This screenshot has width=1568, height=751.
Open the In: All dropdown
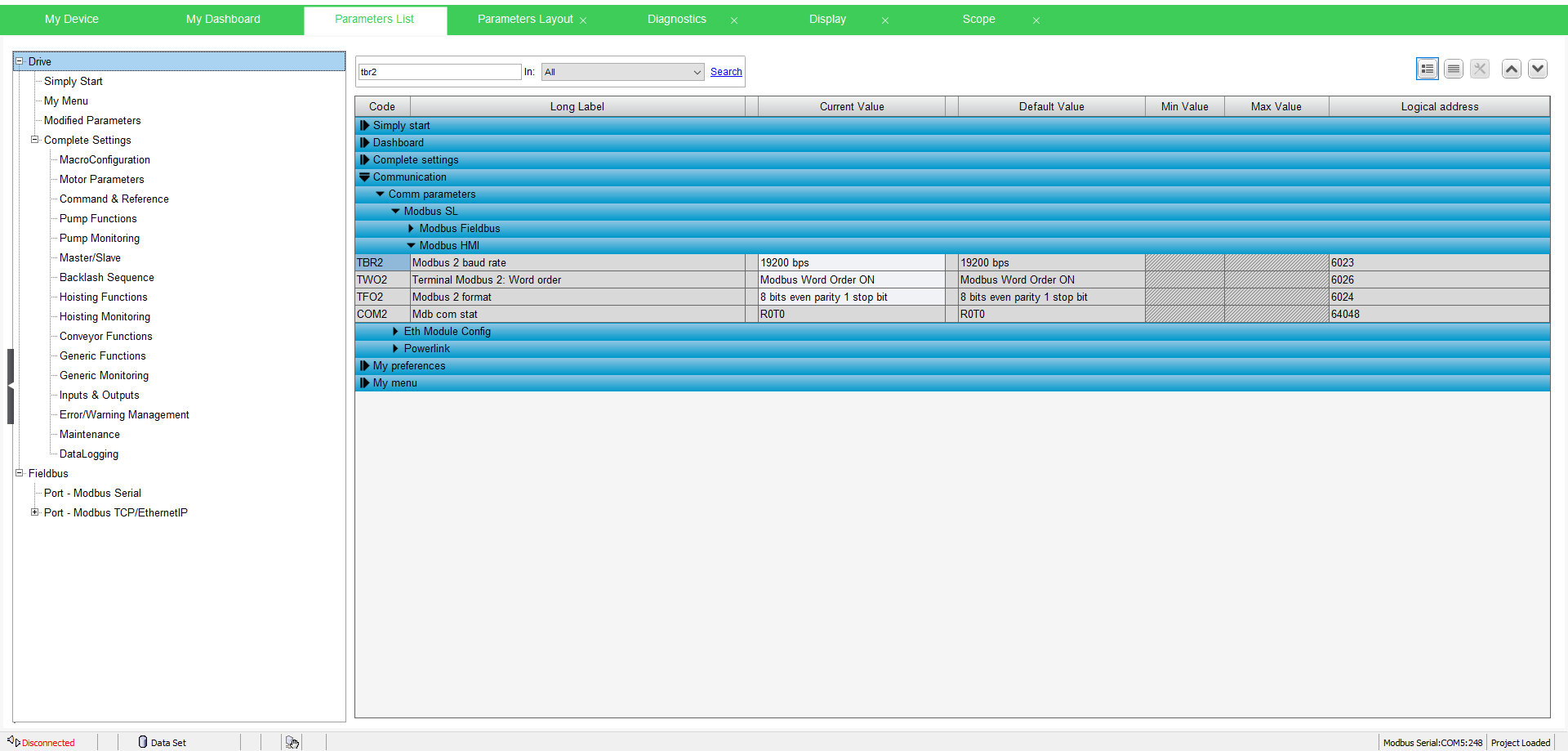point(622,72)
